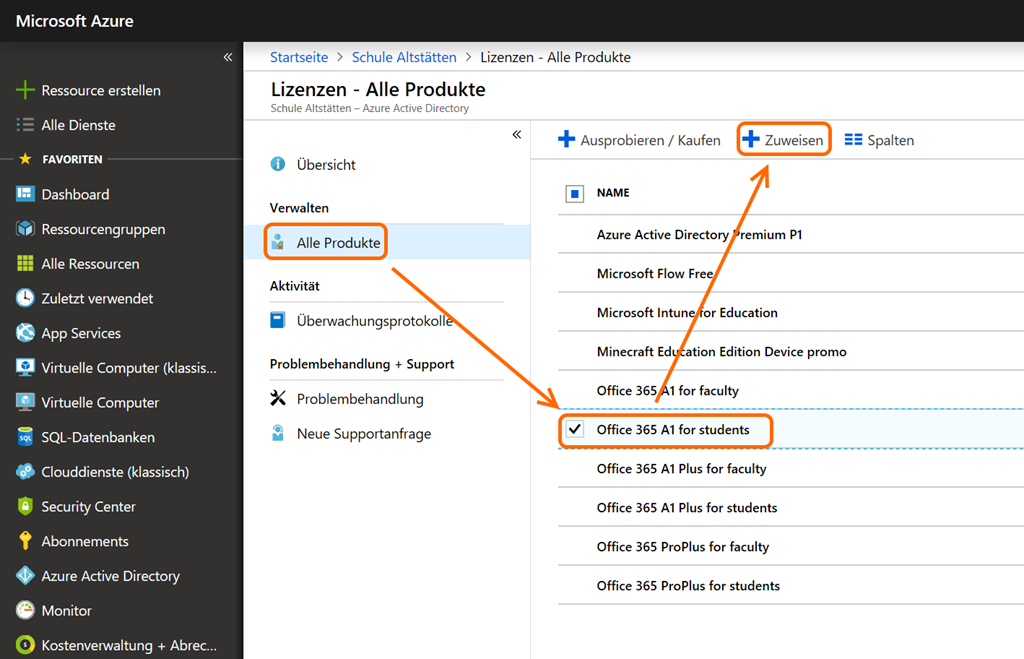This screenshot has height=659, width=1024.
Task: Click Ausprobieren / Kaufen in the toolbar
Action: [639, 140]
